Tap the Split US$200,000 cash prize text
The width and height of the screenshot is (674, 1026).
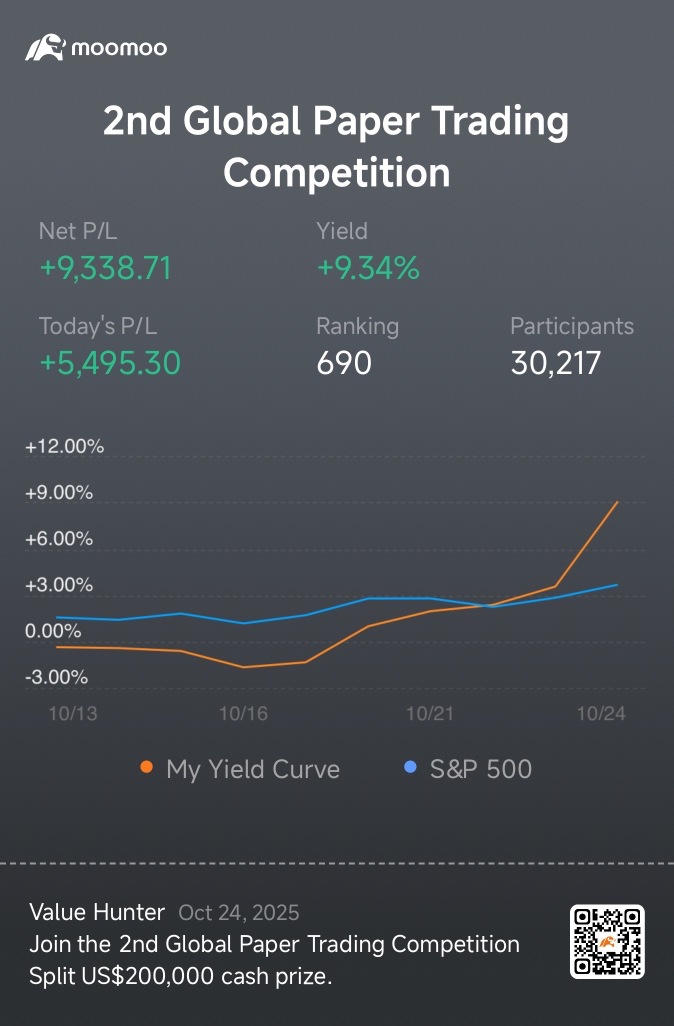181,977
